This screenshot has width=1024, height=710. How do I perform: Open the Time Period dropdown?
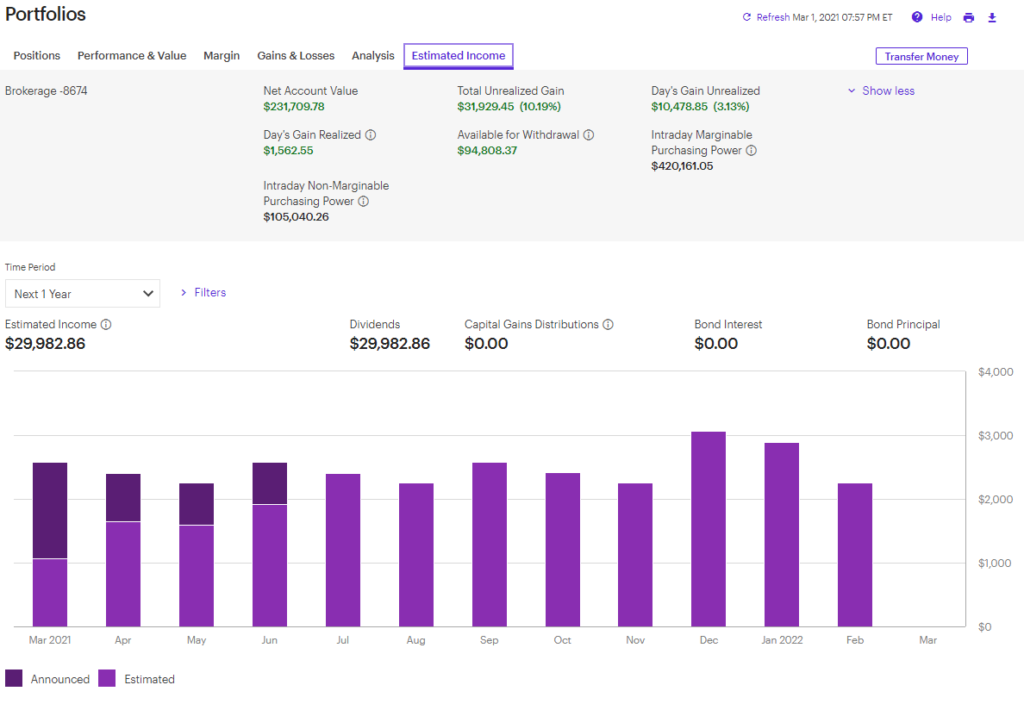[x=83, y=293]
